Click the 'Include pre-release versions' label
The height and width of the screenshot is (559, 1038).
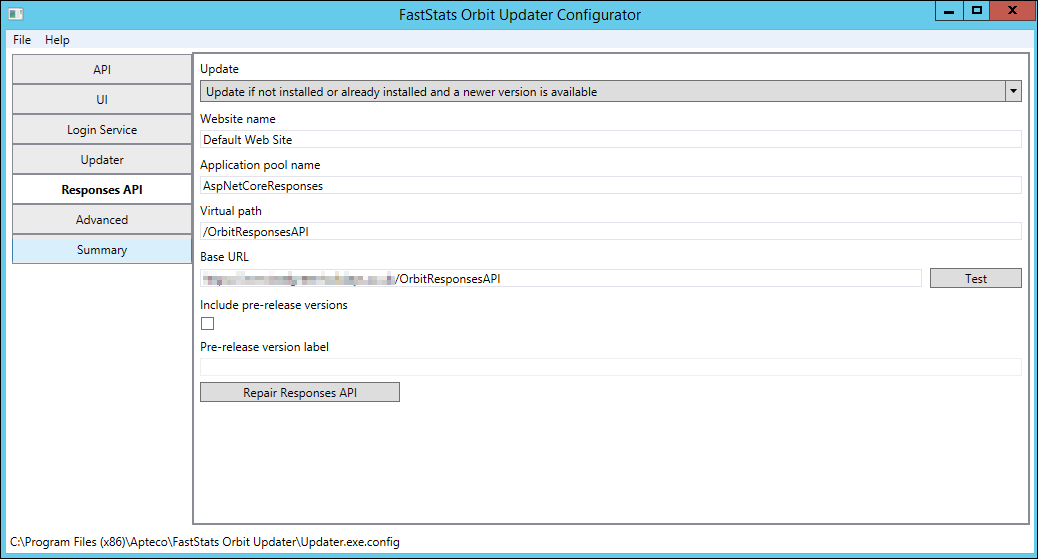point(273,305)
